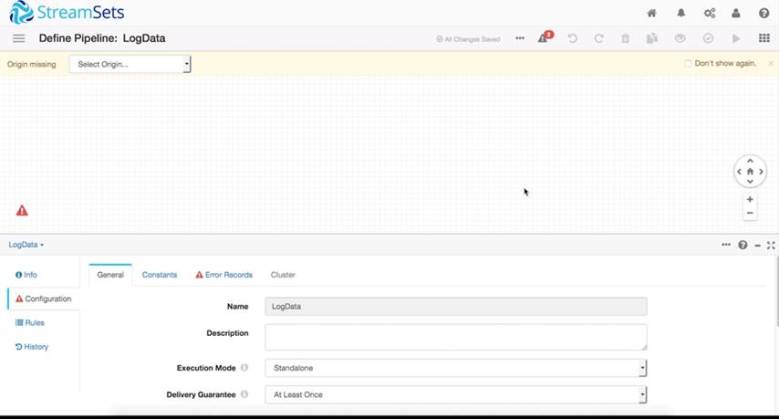Open the notifications bell
This screenshot has width=779, height=419.
[x=682, y=13]
